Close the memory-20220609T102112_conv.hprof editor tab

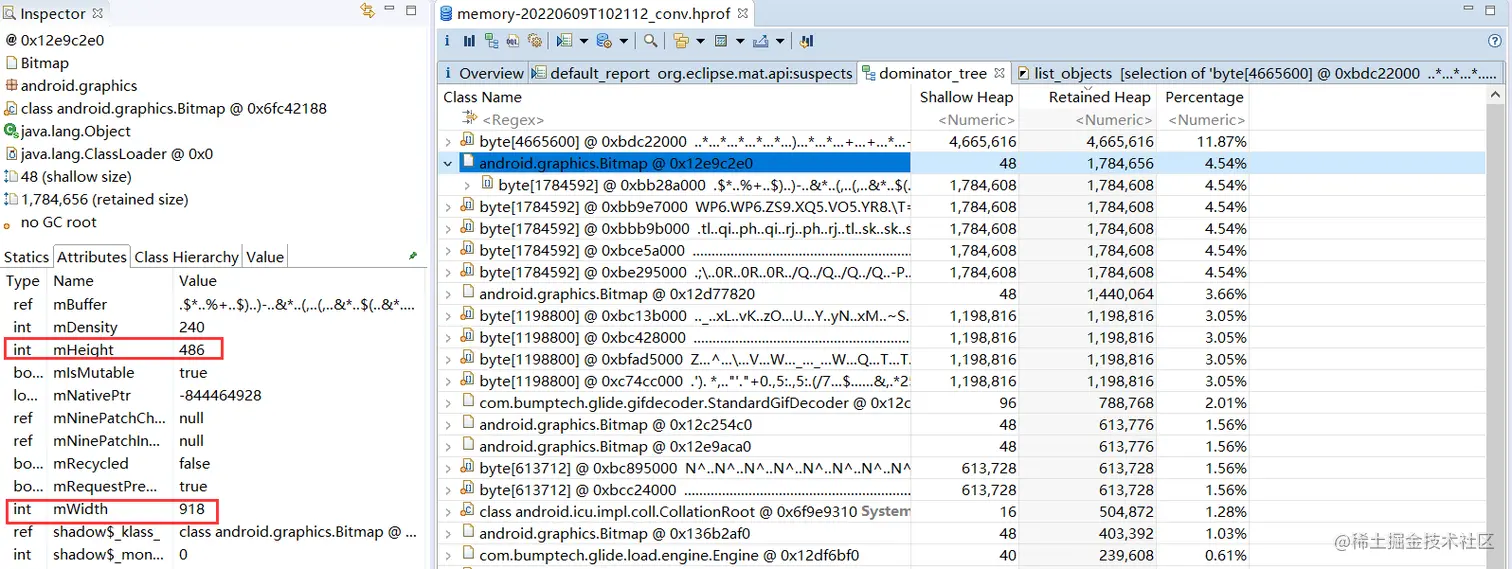(742, 13)
